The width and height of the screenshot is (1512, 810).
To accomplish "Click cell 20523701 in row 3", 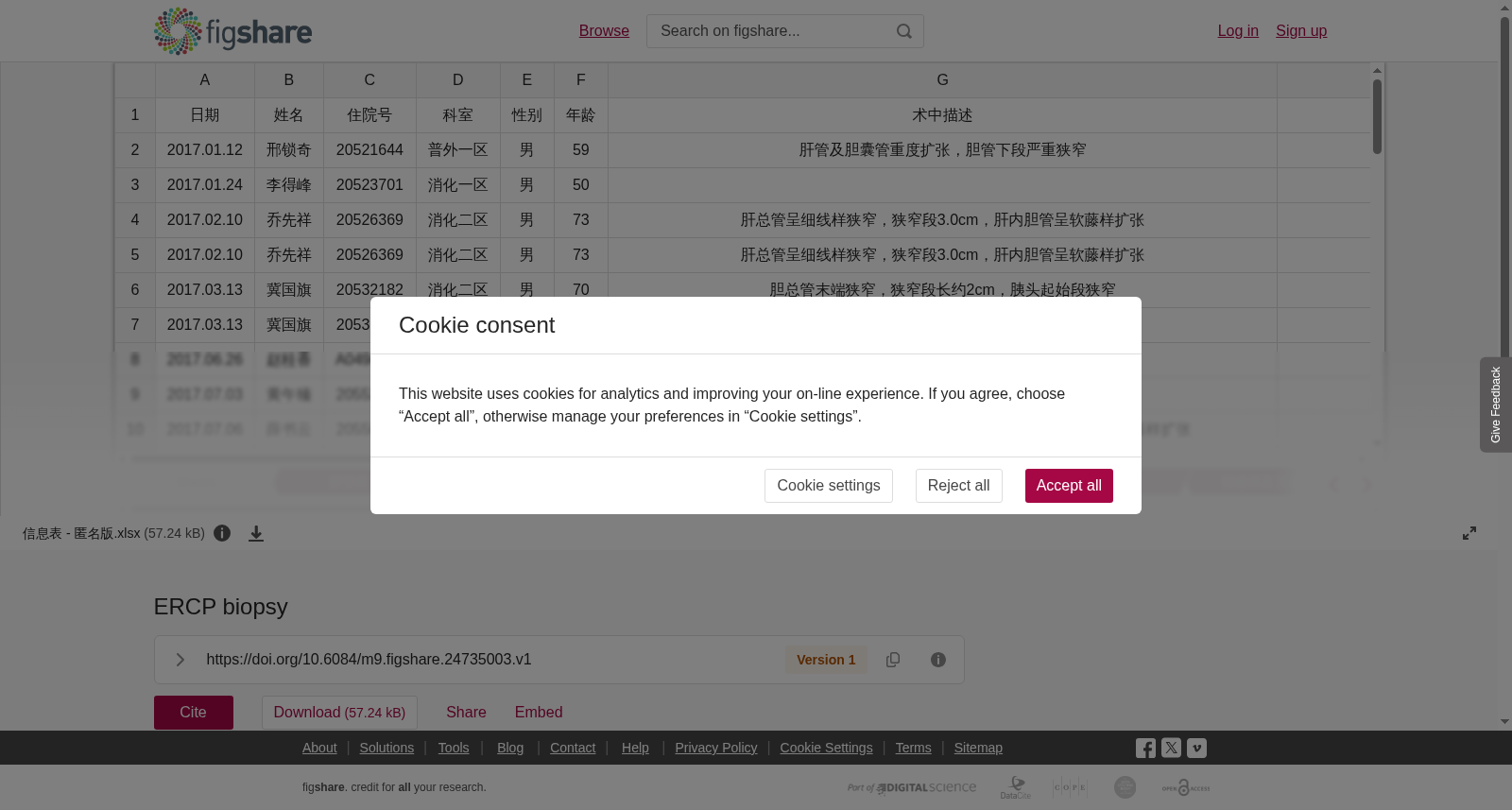I will [369, 185].
